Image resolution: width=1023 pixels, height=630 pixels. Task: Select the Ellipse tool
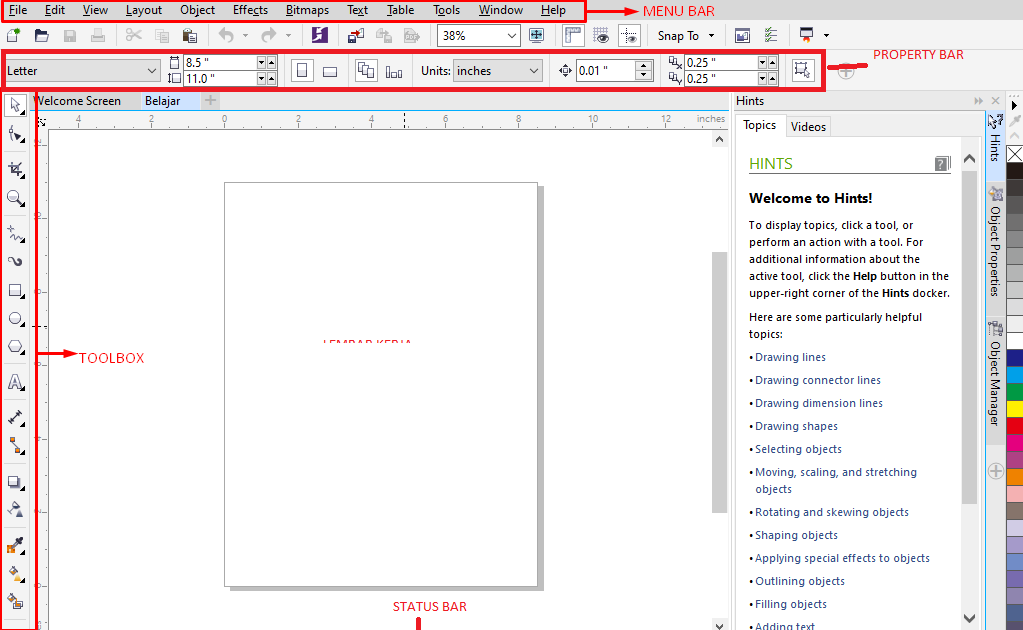[15, 318]
